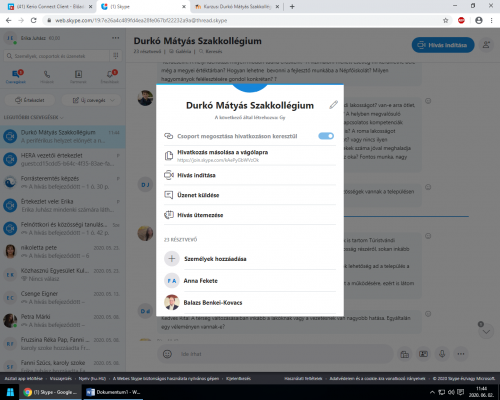
Task: Click the scroll-to-bottom chevron in chat
Action: coord(486,331)
